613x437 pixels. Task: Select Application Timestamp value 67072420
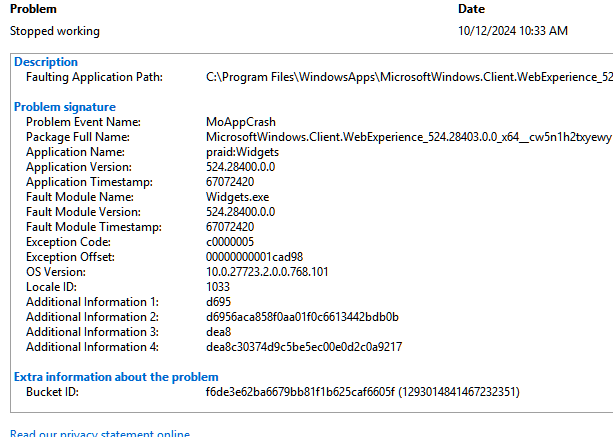(230, 182)
